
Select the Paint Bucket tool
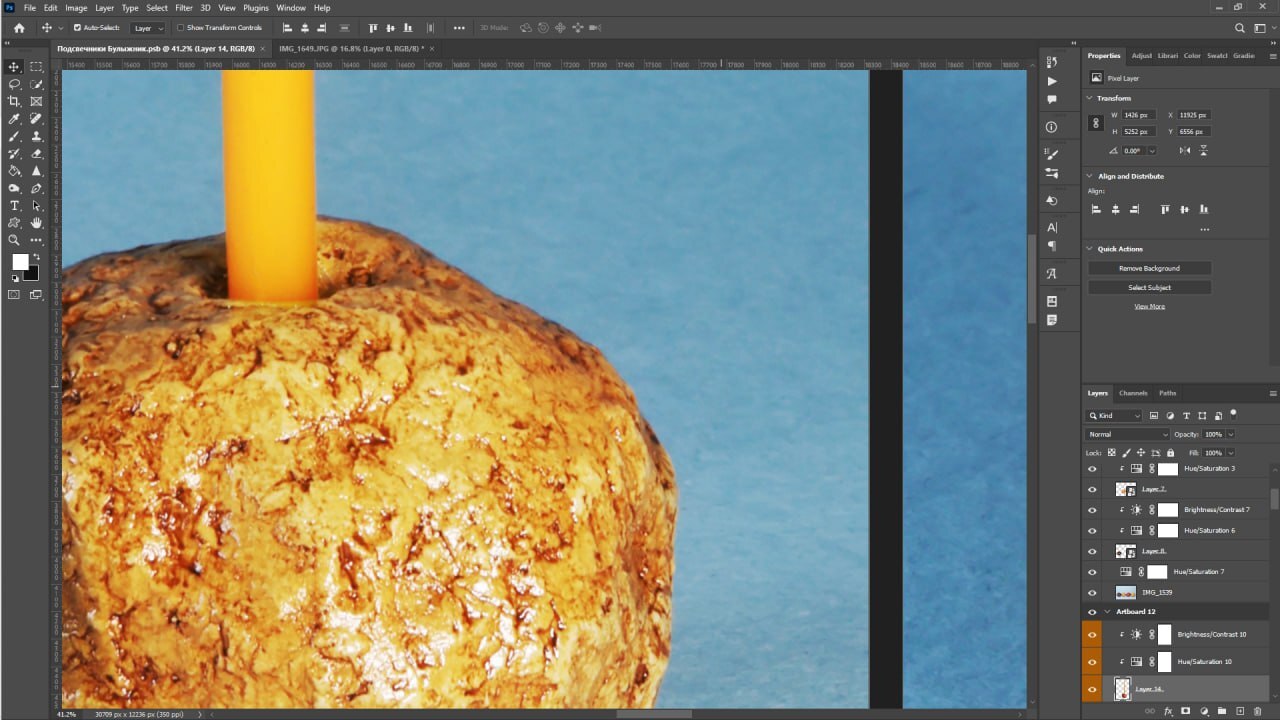click(14, 171)
